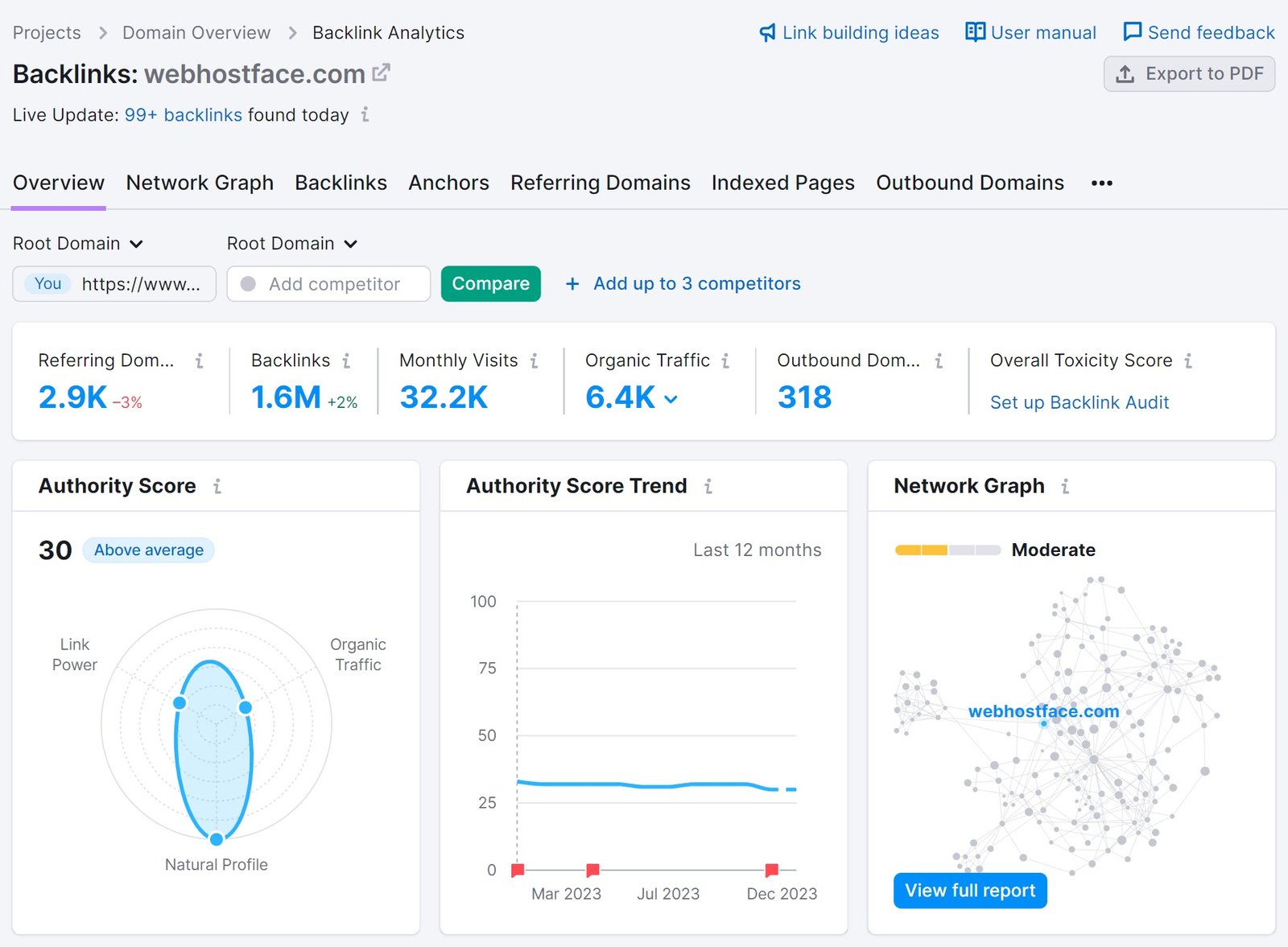Screen dimensions: 1288x947
Task: Open the webhostface.com external link icon
Action: (380, 72)
